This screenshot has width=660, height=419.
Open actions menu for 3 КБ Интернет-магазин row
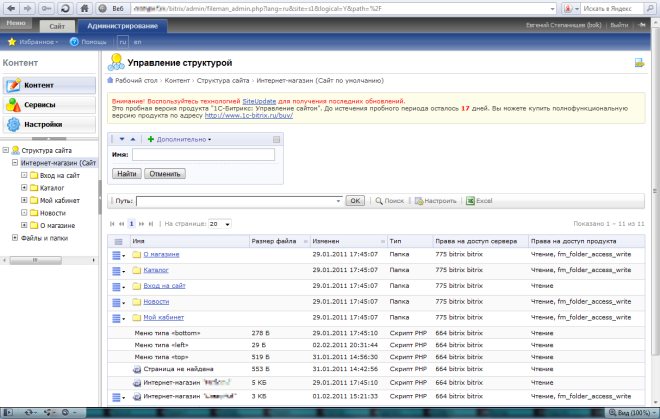[x=118, y=397]
